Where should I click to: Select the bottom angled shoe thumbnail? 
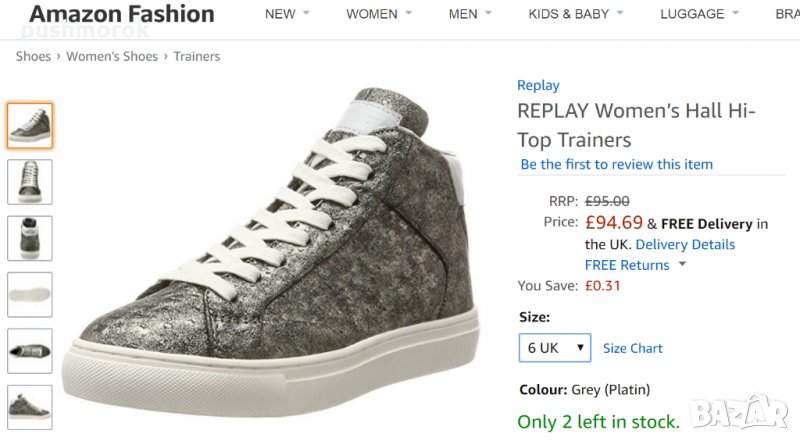click(30, 407)
